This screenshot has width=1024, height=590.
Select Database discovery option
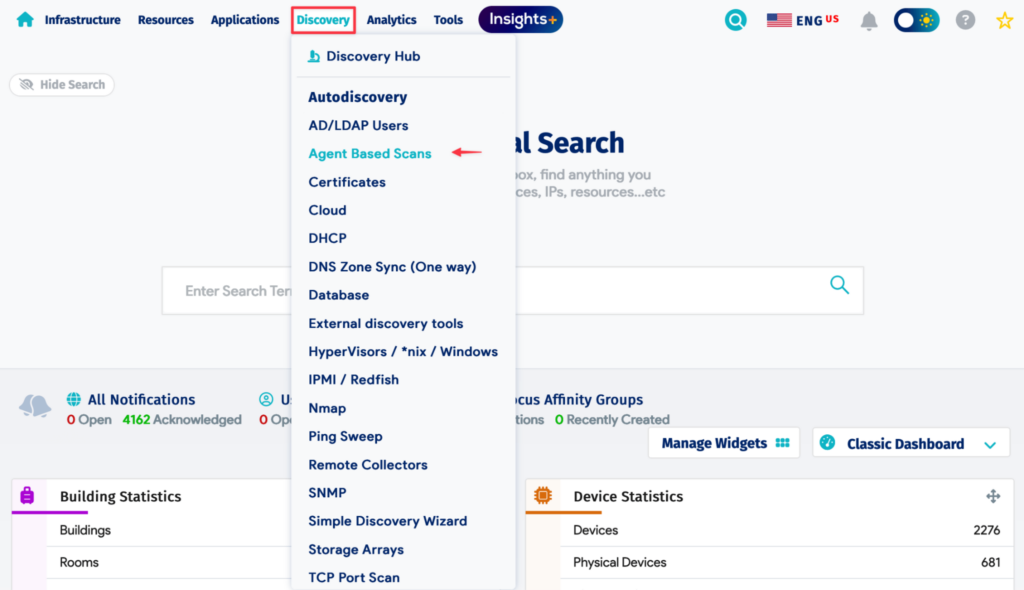(338, 295)
